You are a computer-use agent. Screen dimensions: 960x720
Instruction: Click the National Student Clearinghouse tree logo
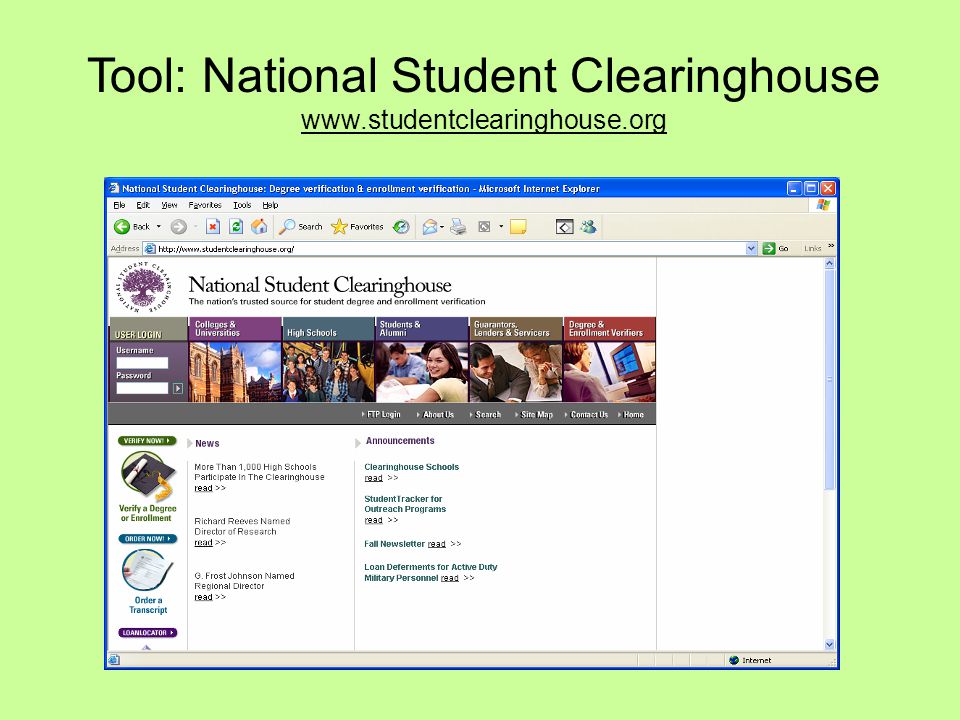pyautogui.click(x=144, y=287)
